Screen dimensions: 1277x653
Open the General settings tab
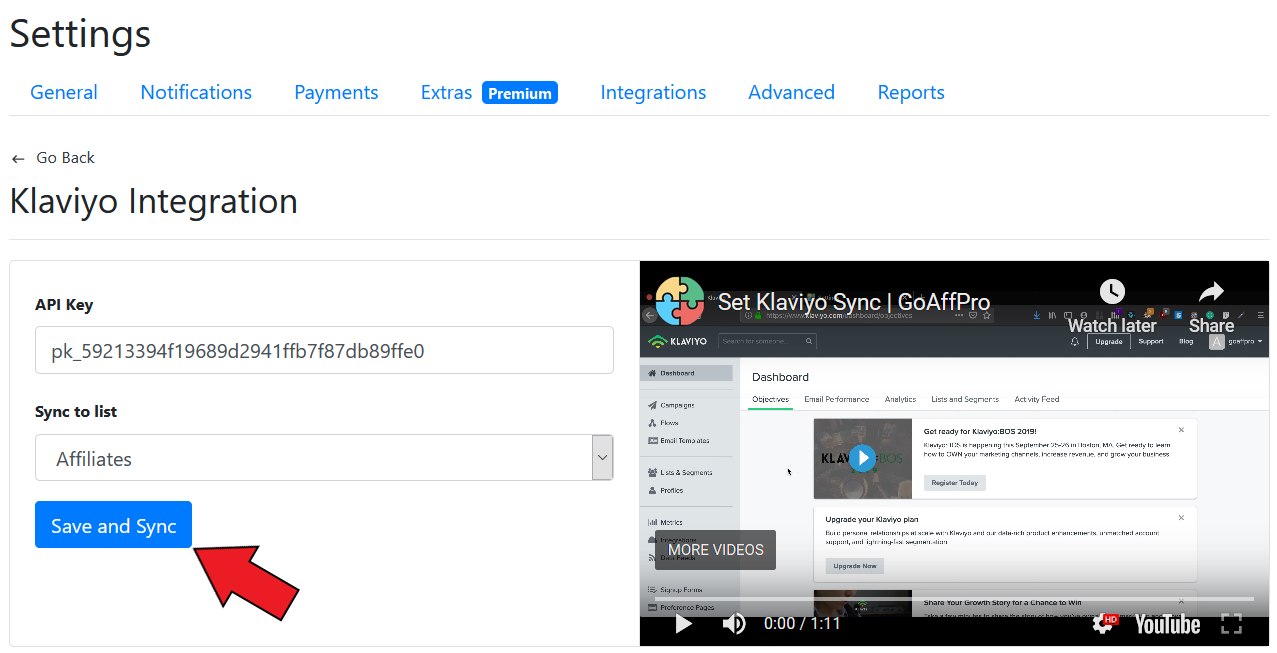click(64, 93)
